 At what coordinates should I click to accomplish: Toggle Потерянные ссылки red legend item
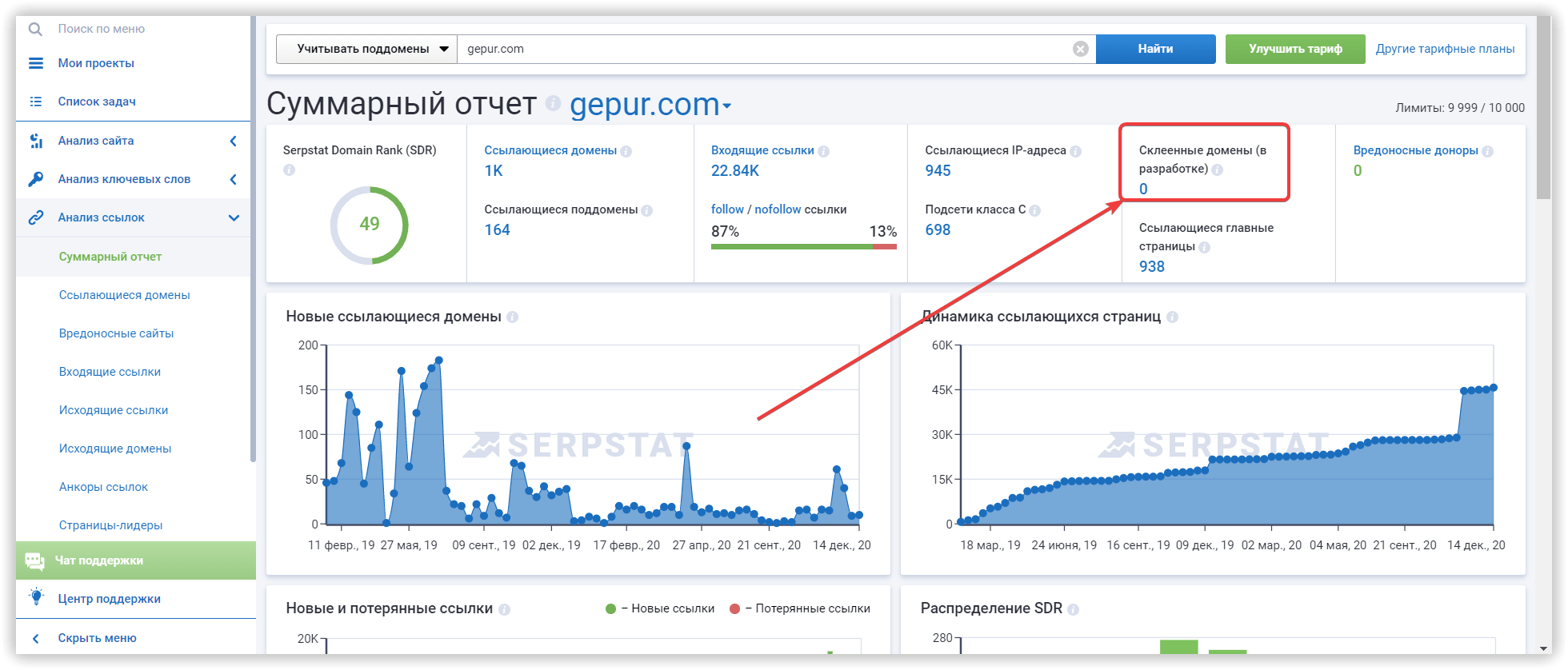(x=800, y=608)
